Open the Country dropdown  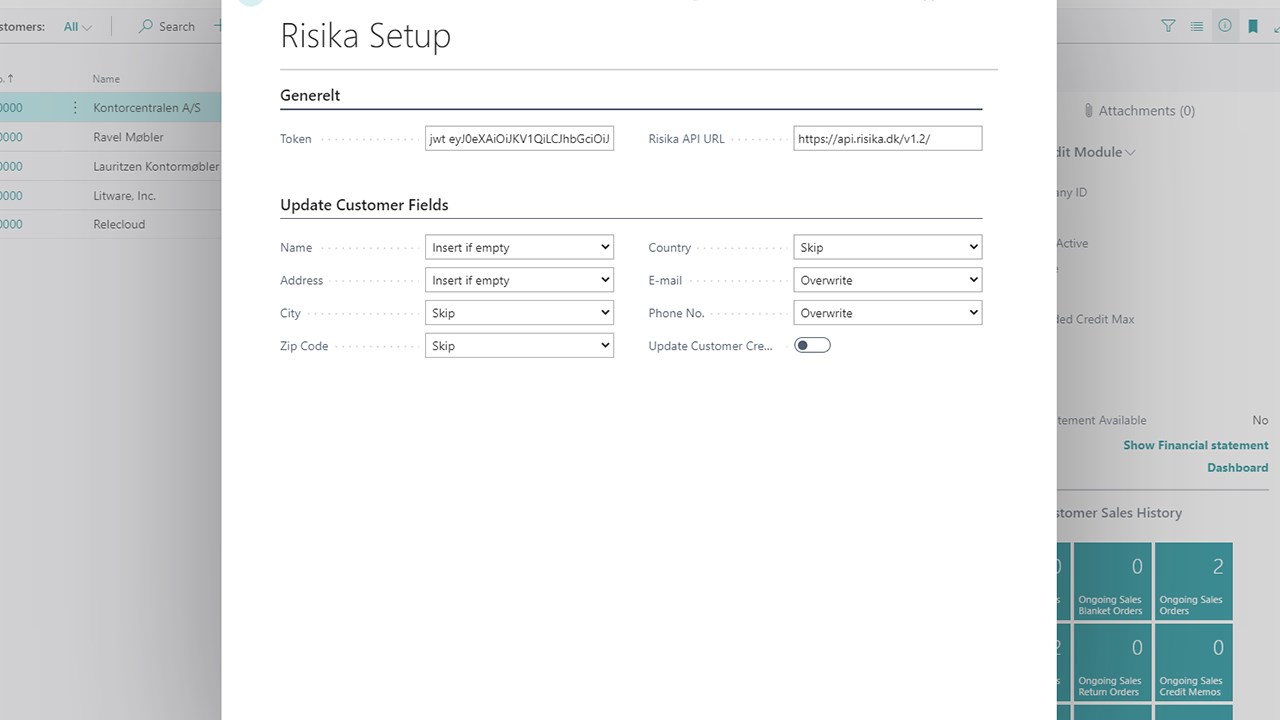coord(888,247)
